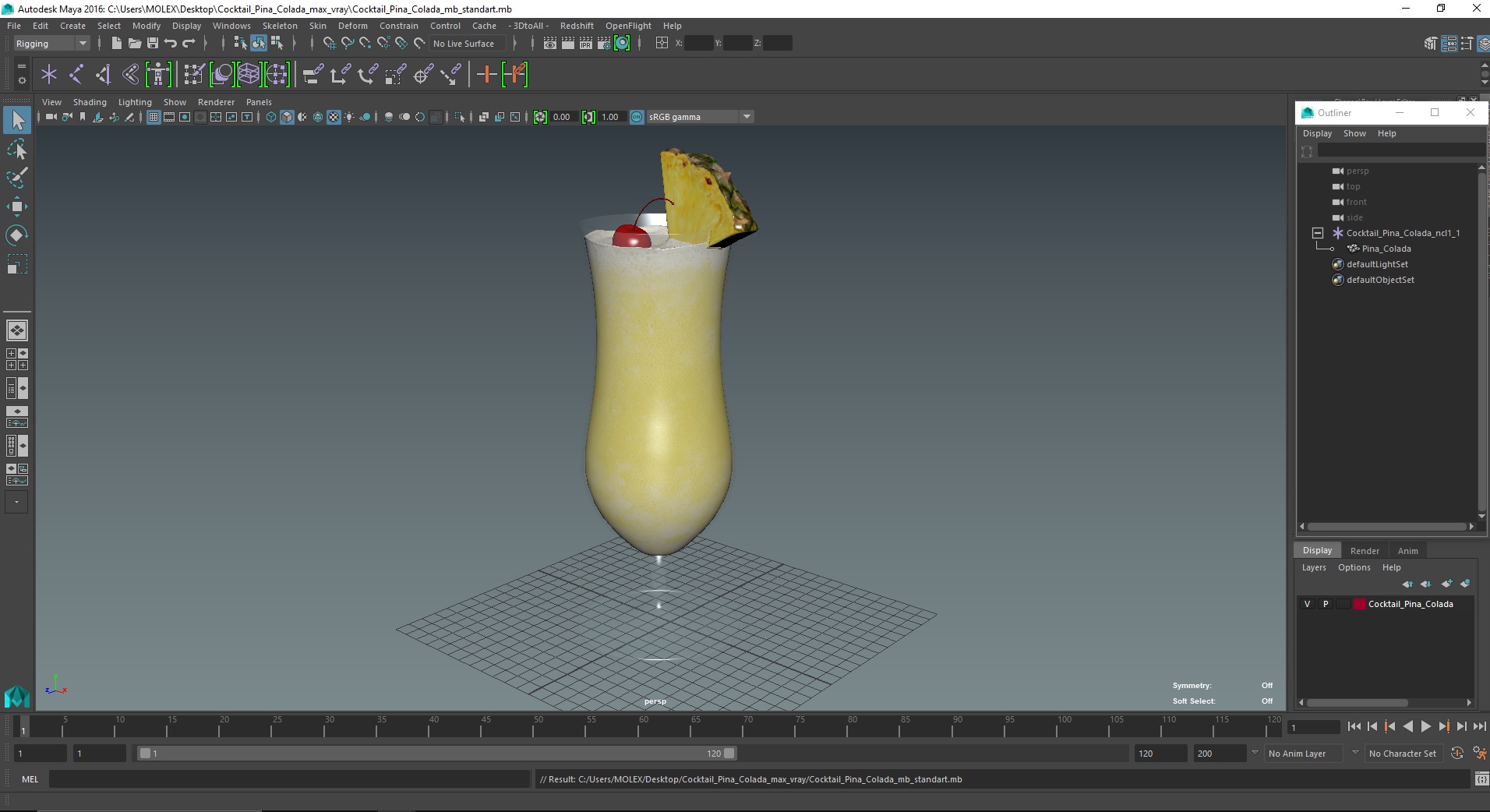Click the playback range slider bar
Image resolution: width=1490 pixels, height=812 pixels.
[x=436, y=754]
